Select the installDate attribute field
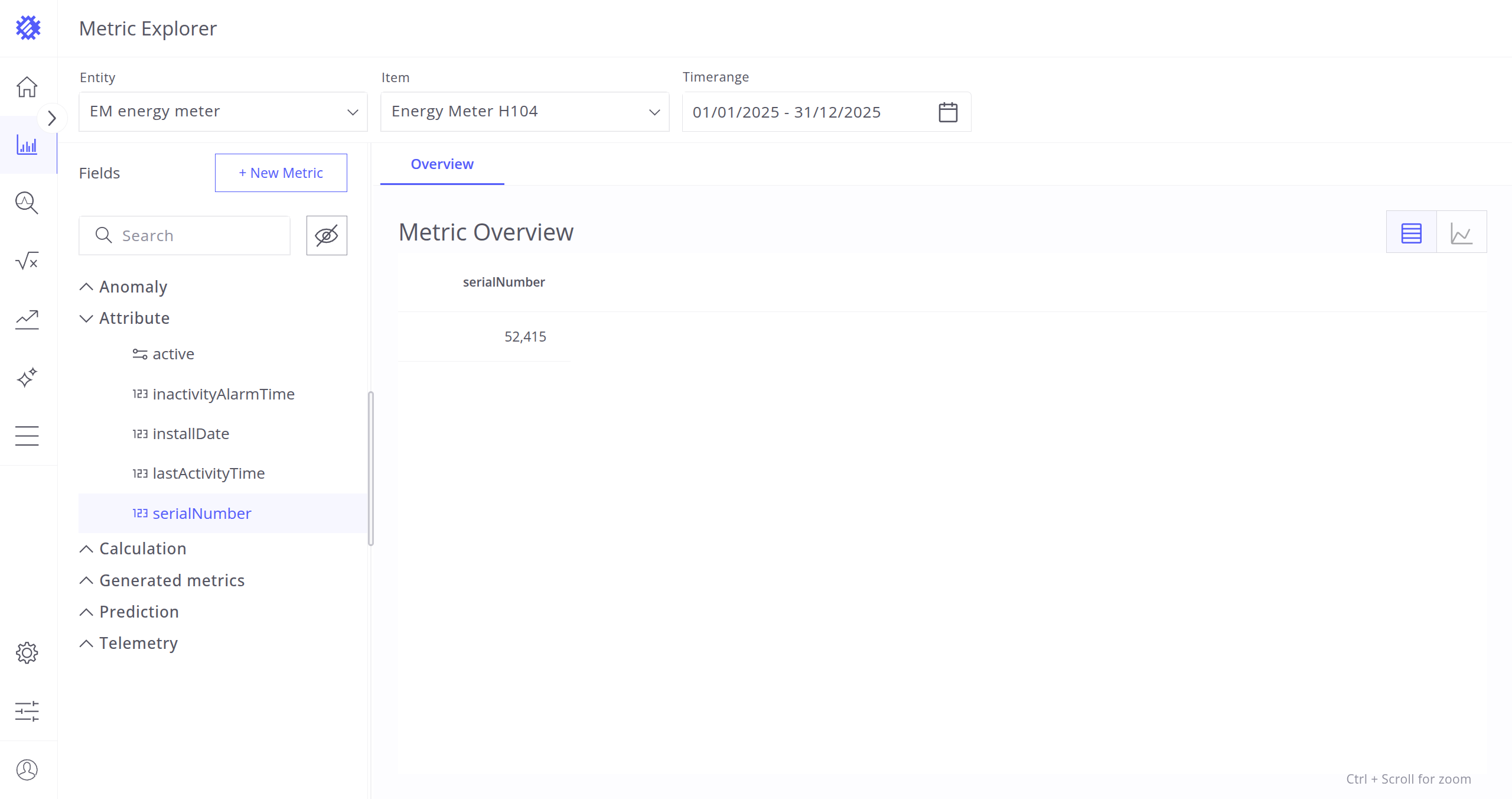The height and width of the screenshot is (799, 1512). (x=190, y=434)
